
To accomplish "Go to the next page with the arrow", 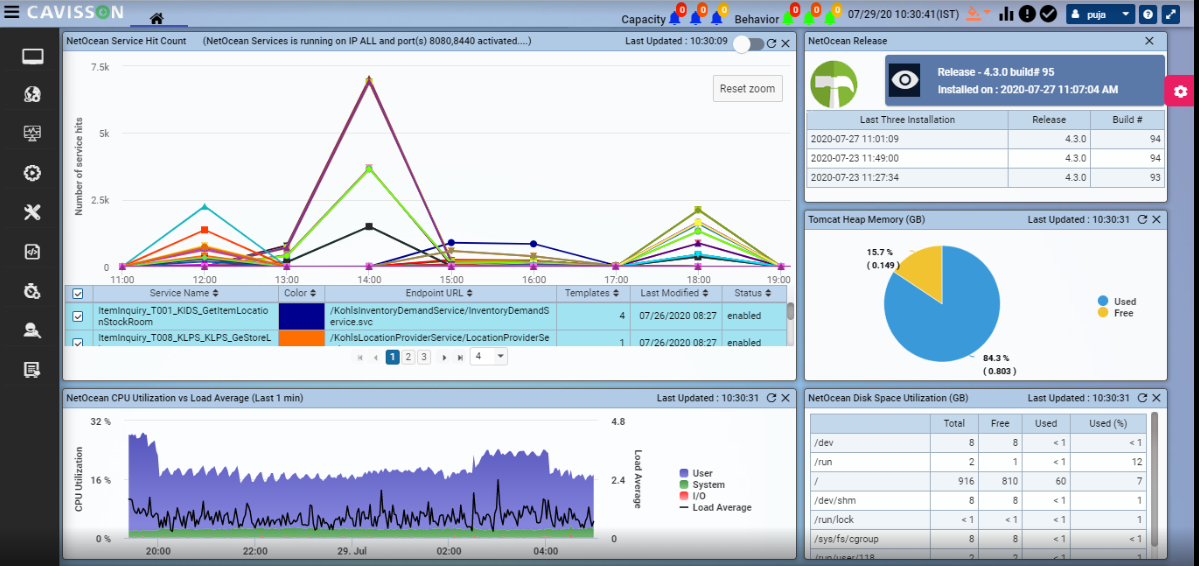I will tap(444, 357).
